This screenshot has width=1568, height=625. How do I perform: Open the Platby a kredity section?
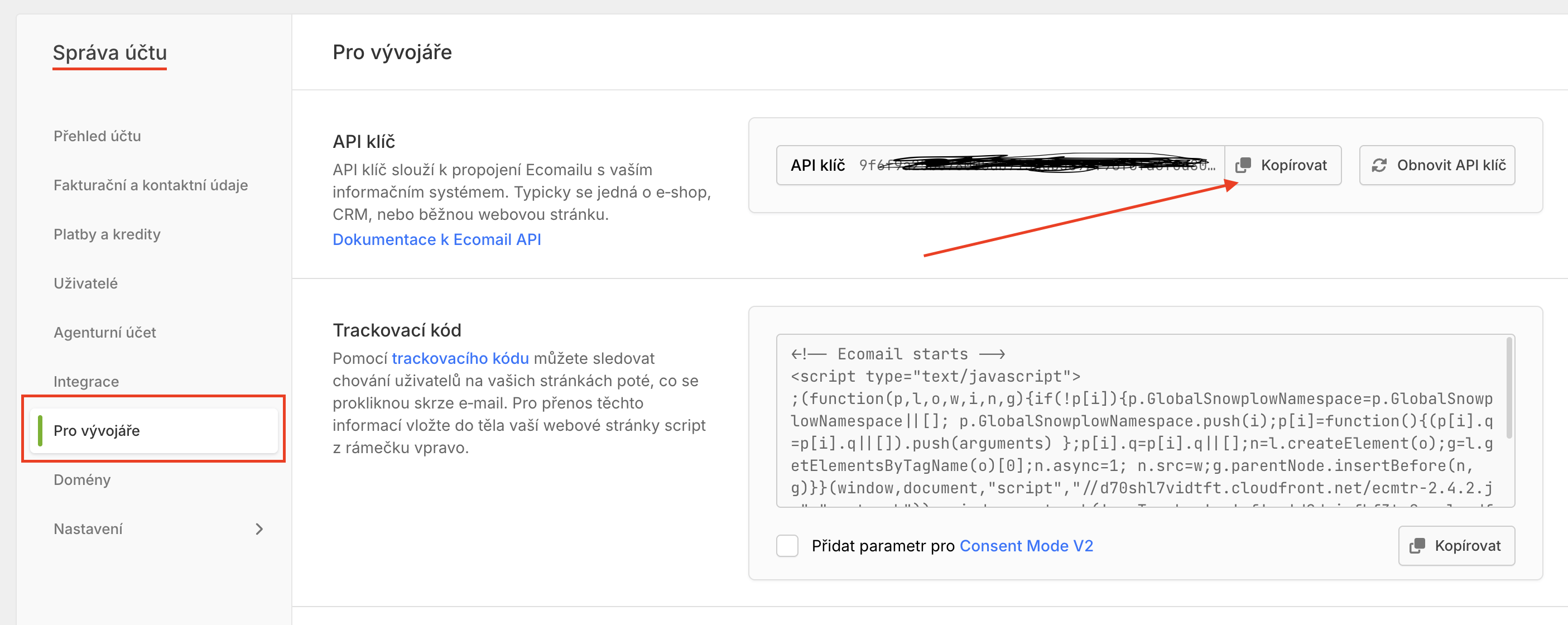(x=107, y=234)
